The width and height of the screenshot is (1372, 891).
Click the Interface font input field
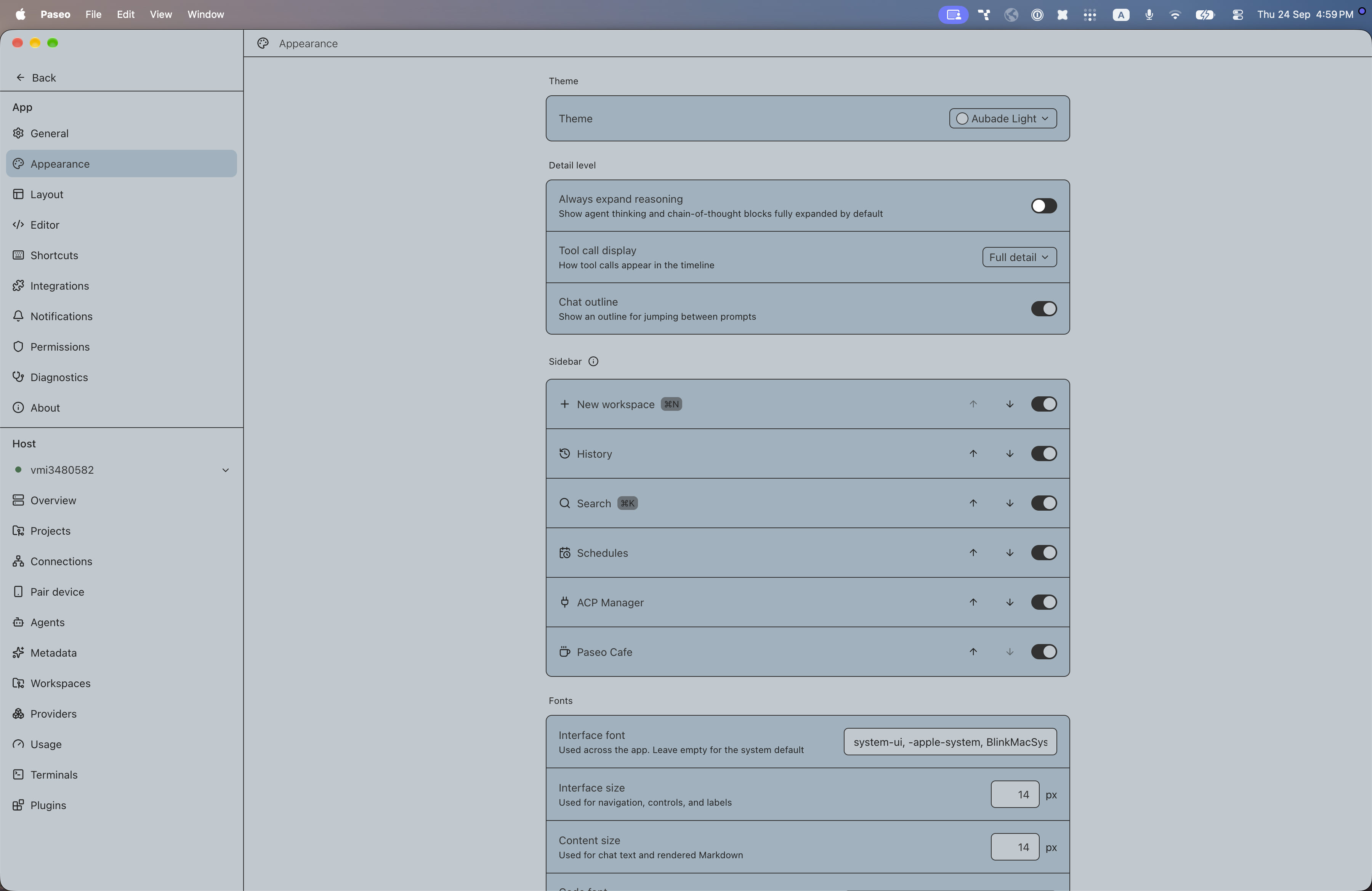(x=950, y=742)
